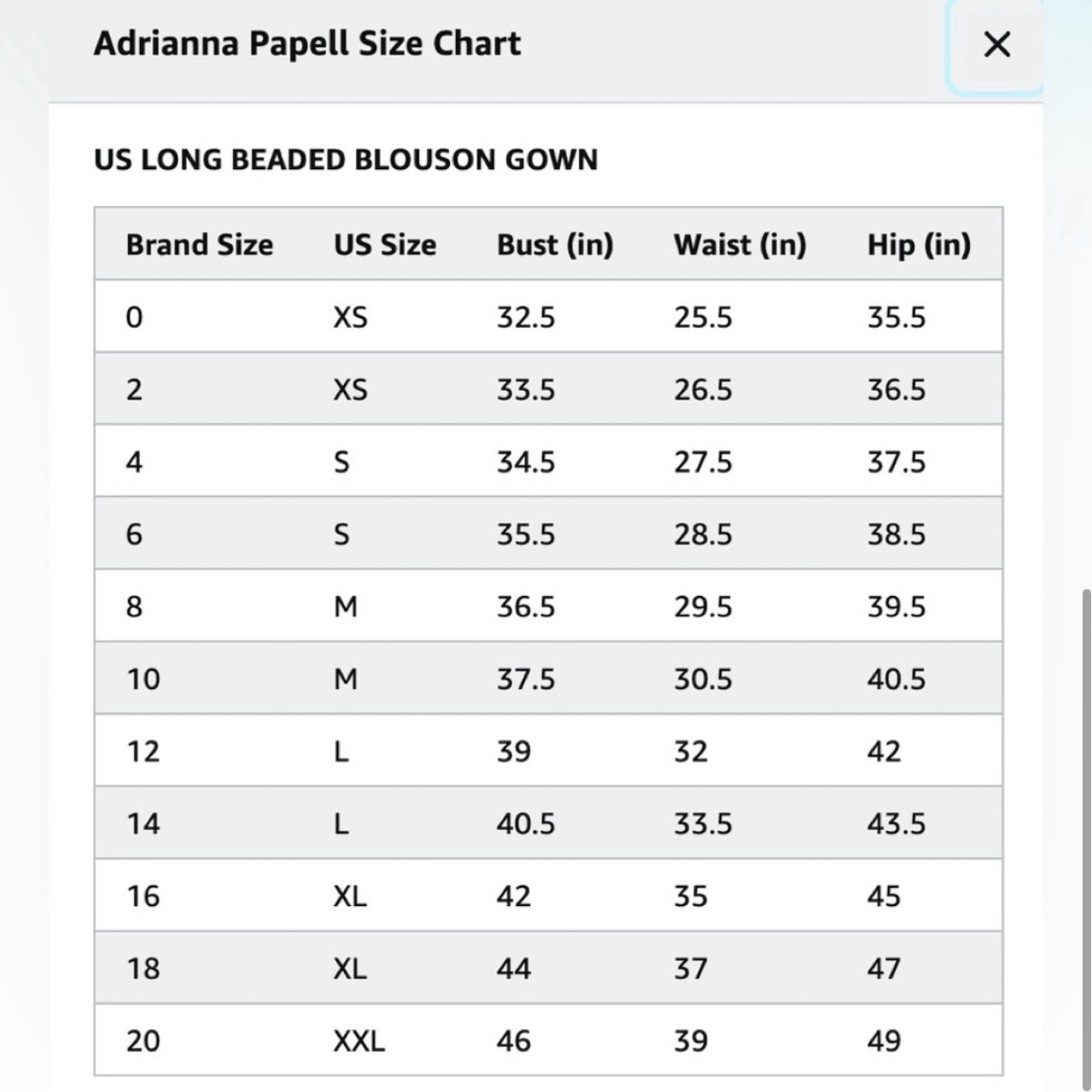The image size is (1092, 1092).
Task: Select the brand size 0 row
Action: [548, 317]
